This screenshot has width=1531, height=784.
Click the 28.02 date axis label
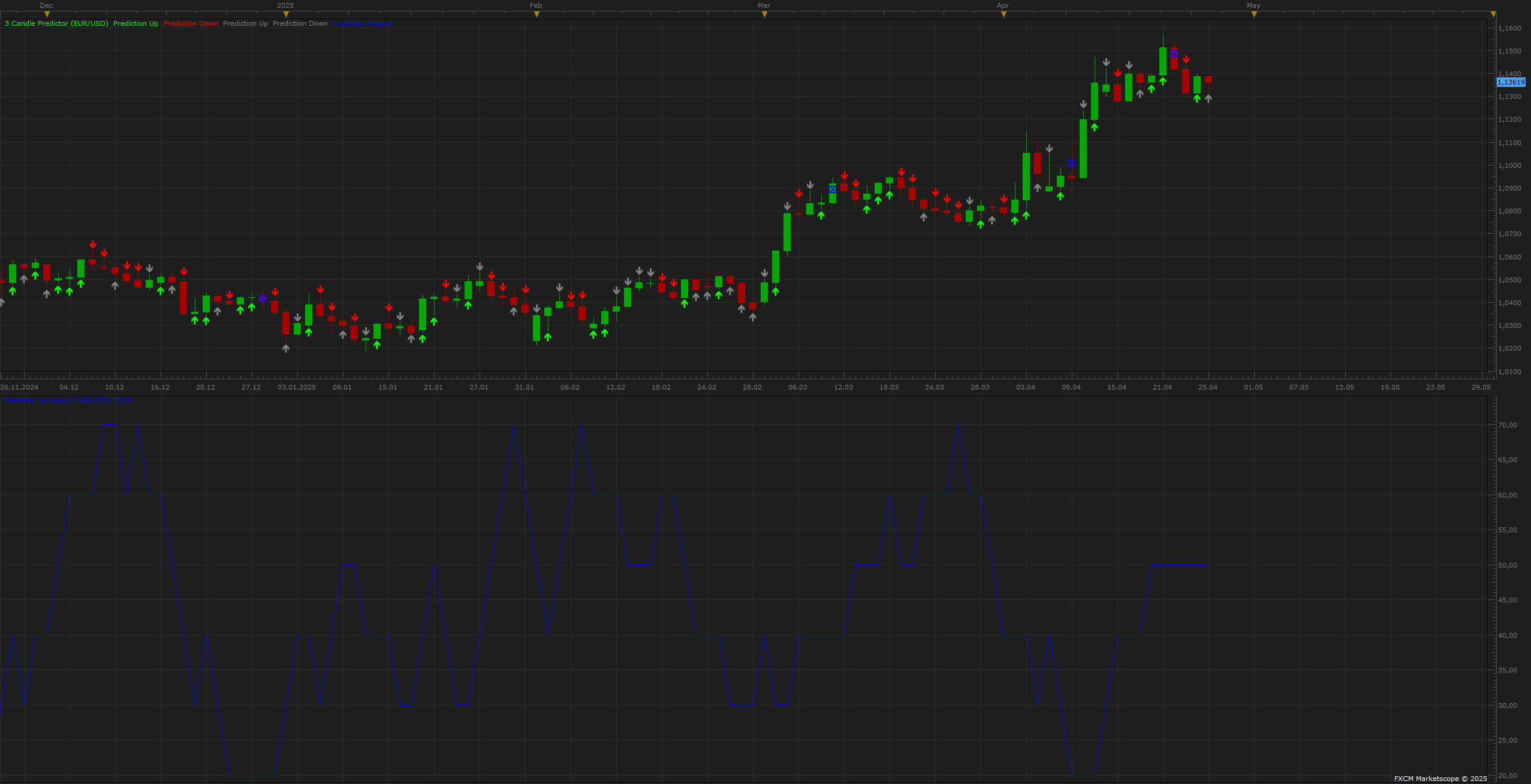click(x=752, y=387)
